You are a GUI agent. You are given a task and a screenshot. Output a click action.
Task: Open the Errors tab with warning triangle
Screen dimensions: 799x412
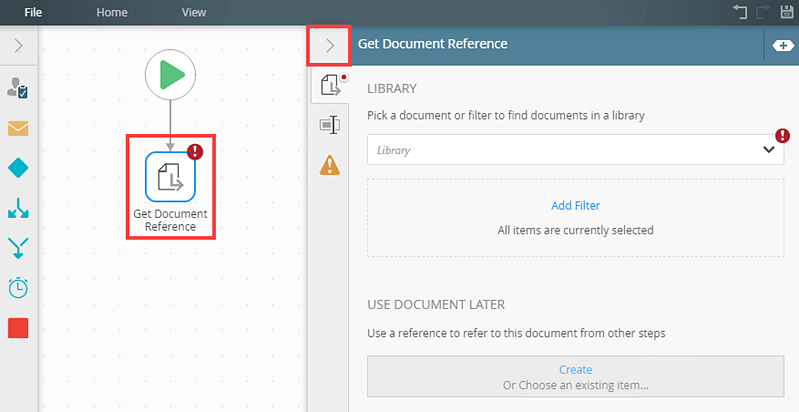[x=330, y=165]
